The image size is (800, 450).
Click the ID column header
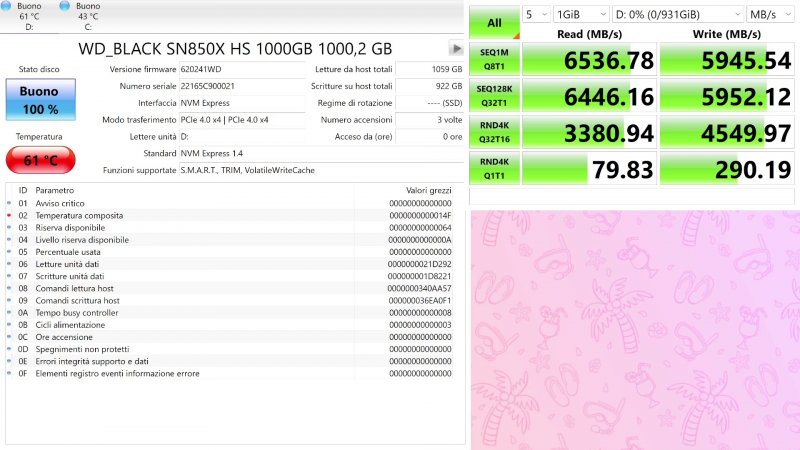coord(23,190)
